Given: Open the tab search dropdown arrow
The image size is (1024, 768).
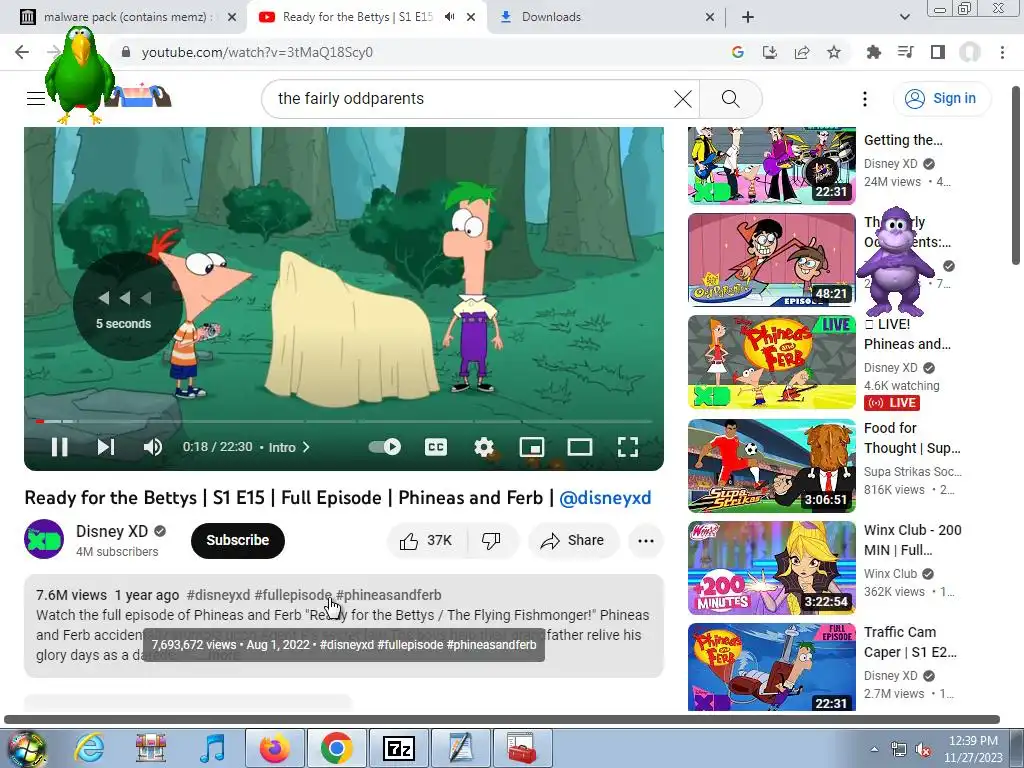Looking at the screenshot, I should (x=904, y=17).
